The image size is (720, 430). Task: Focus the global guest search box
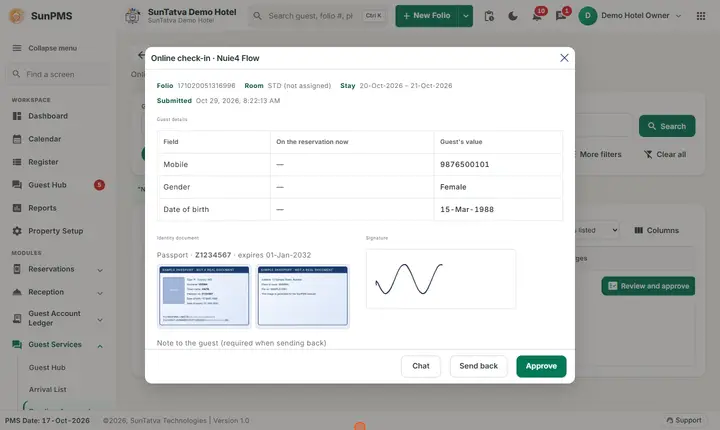(x=318, y=16)
